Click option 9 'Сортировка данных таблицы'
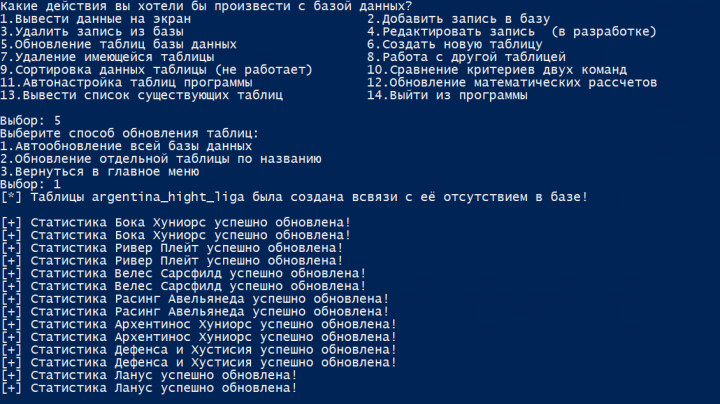 point(156,70)
